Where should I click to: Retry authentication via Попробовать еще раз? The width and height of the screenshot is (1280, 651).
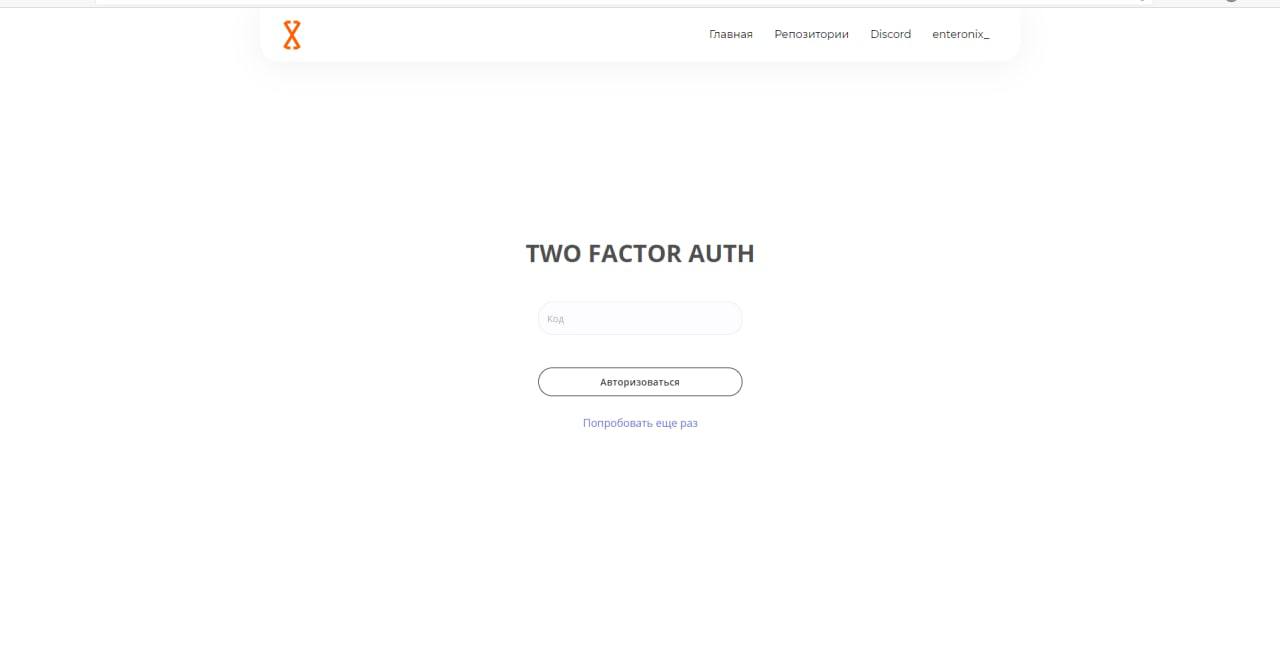point(640,423)
